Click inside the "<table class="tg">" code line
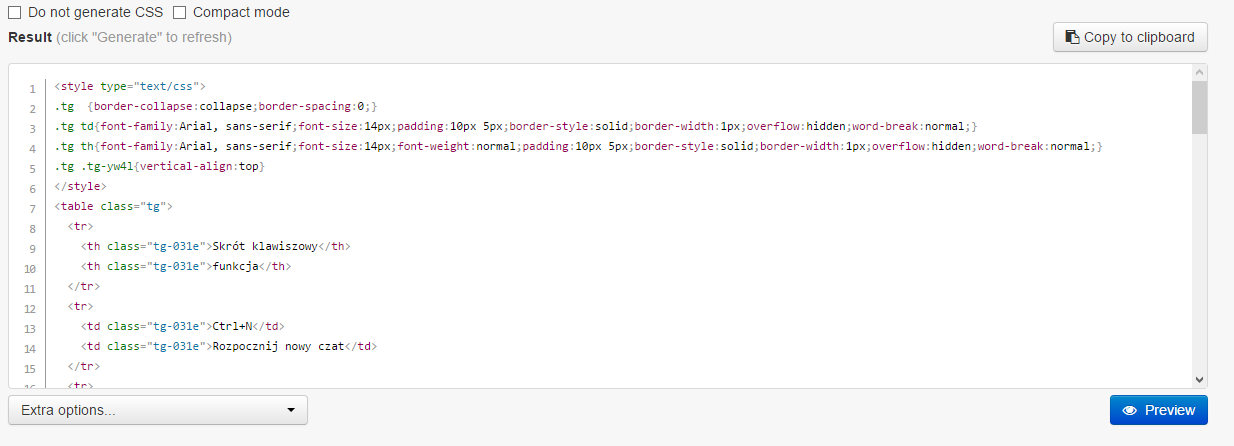The height and width of the screenshot is (446, 1234). point(114,207)
